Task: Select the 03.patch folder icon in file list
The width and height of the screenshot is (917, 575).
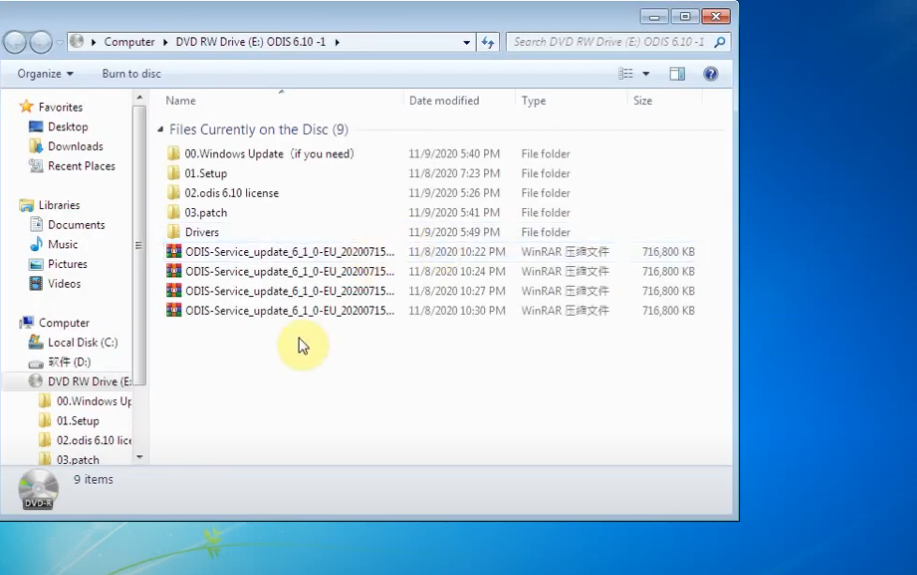Action: click(173, 212)
